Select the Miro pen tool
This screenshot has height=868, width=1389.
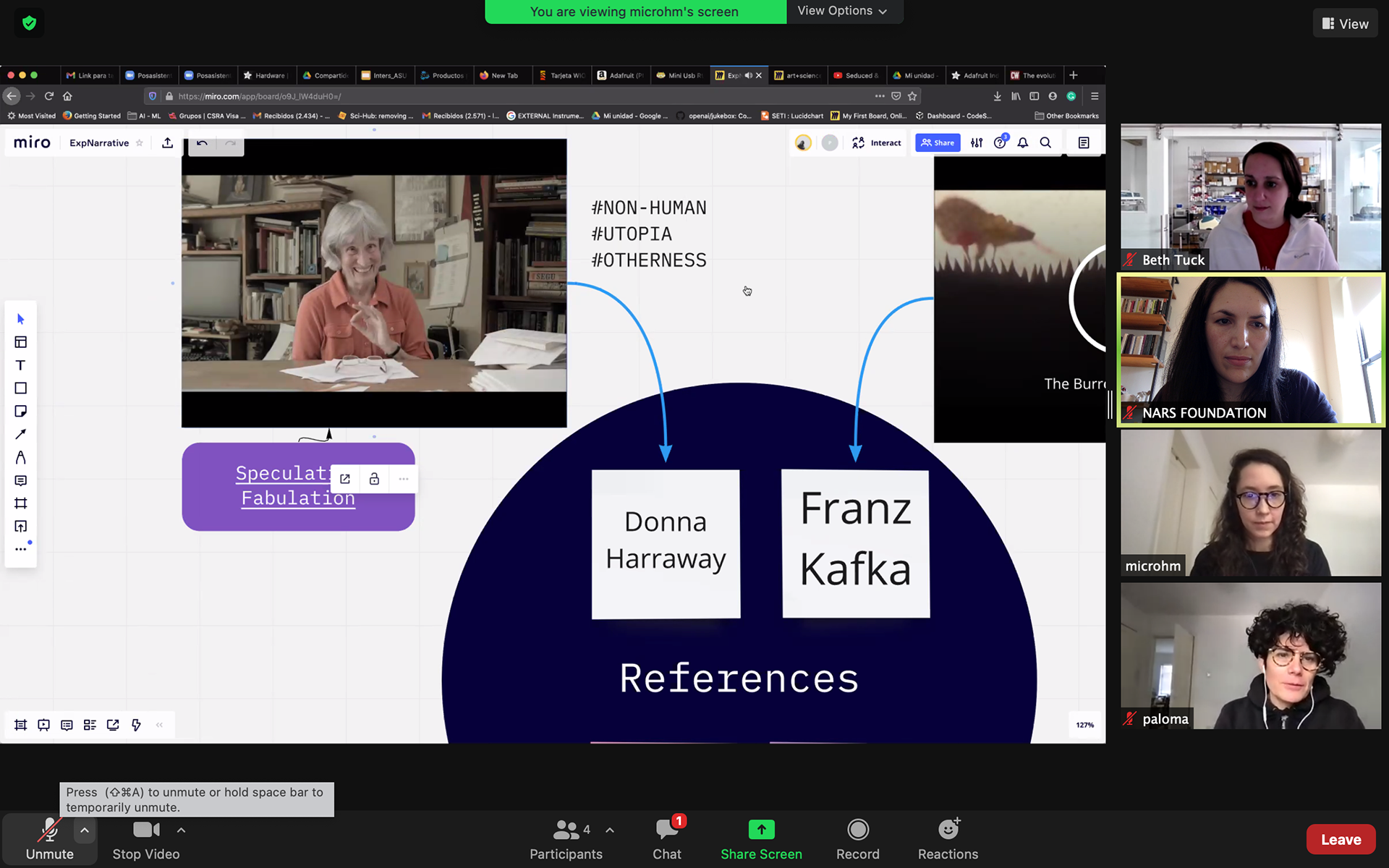point(20,457)
